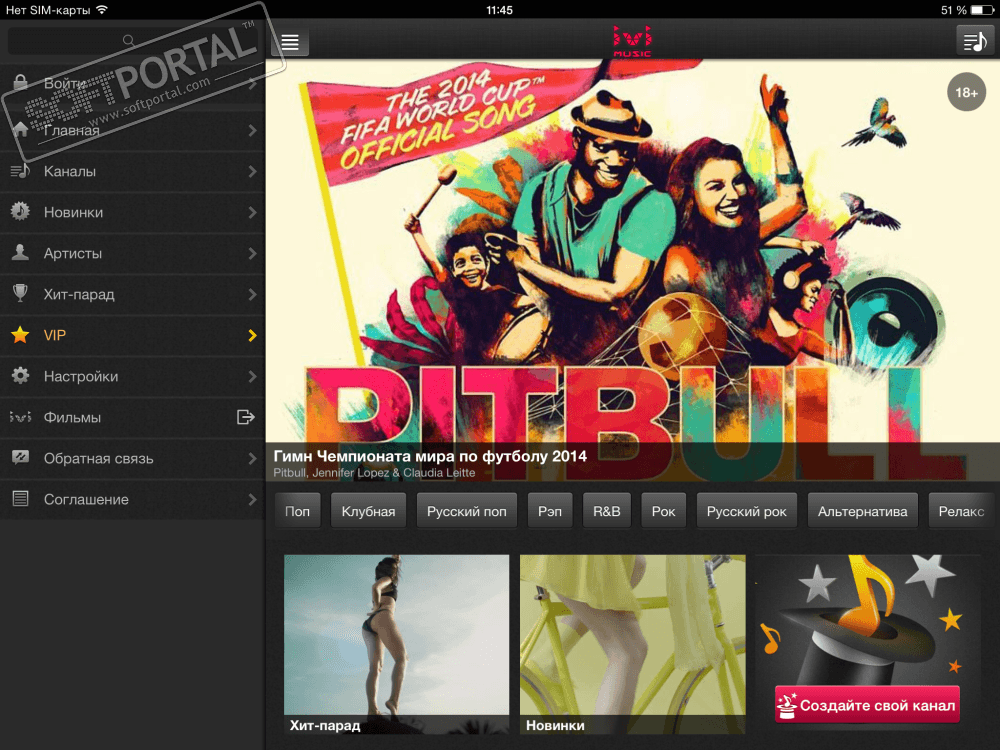Open the playlist queue icon

tap(974, 42)
